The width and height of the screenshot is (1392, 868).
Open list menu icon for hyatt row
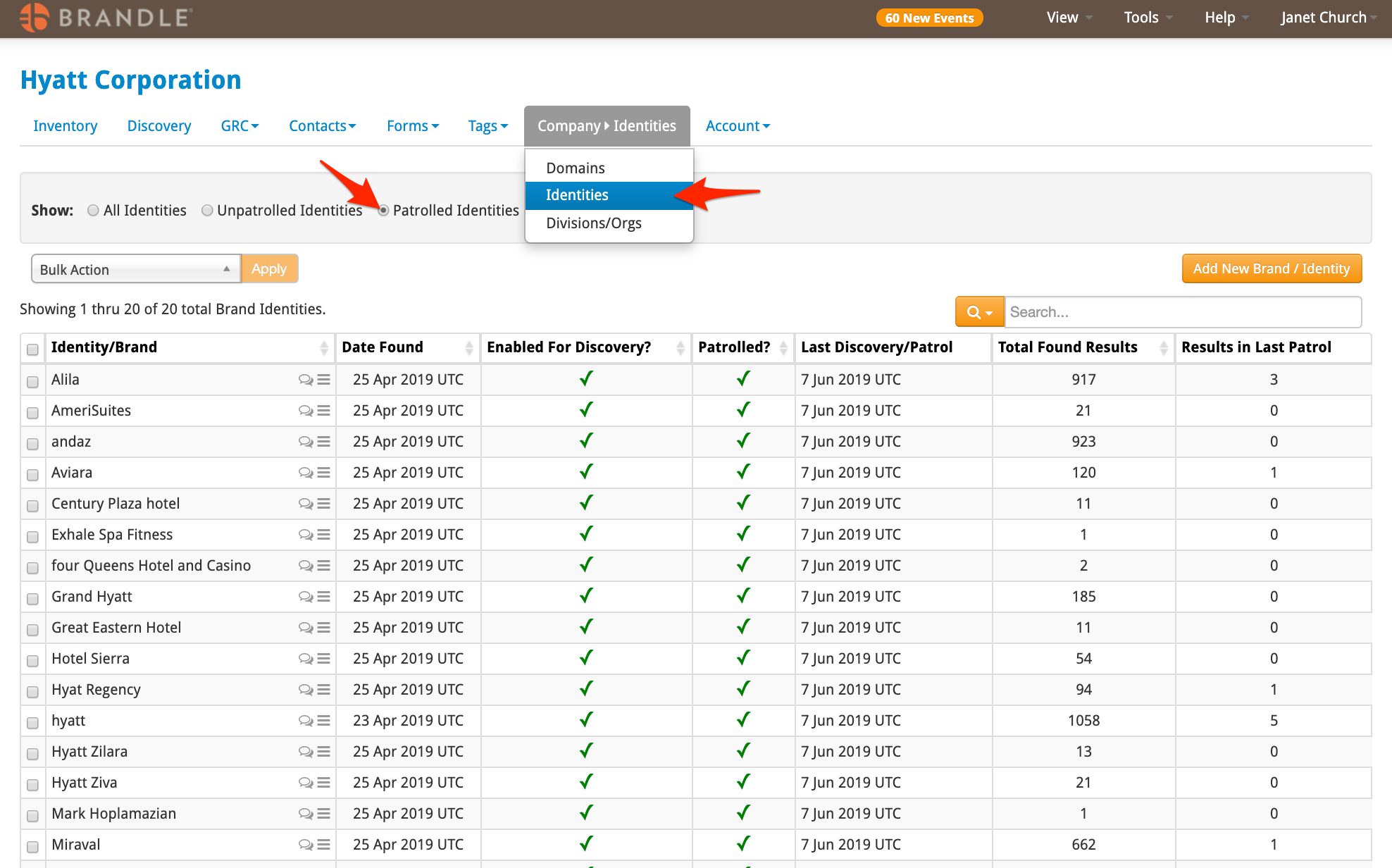pos(324,721)
